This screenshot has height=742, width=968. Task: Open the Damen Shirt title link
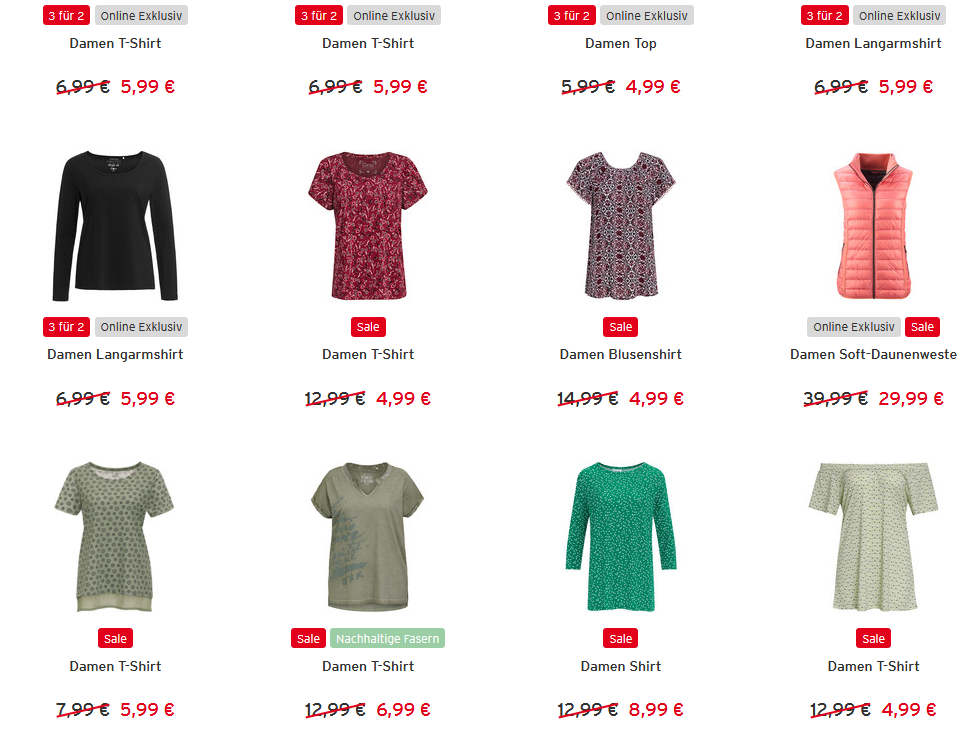pos(620,666)
